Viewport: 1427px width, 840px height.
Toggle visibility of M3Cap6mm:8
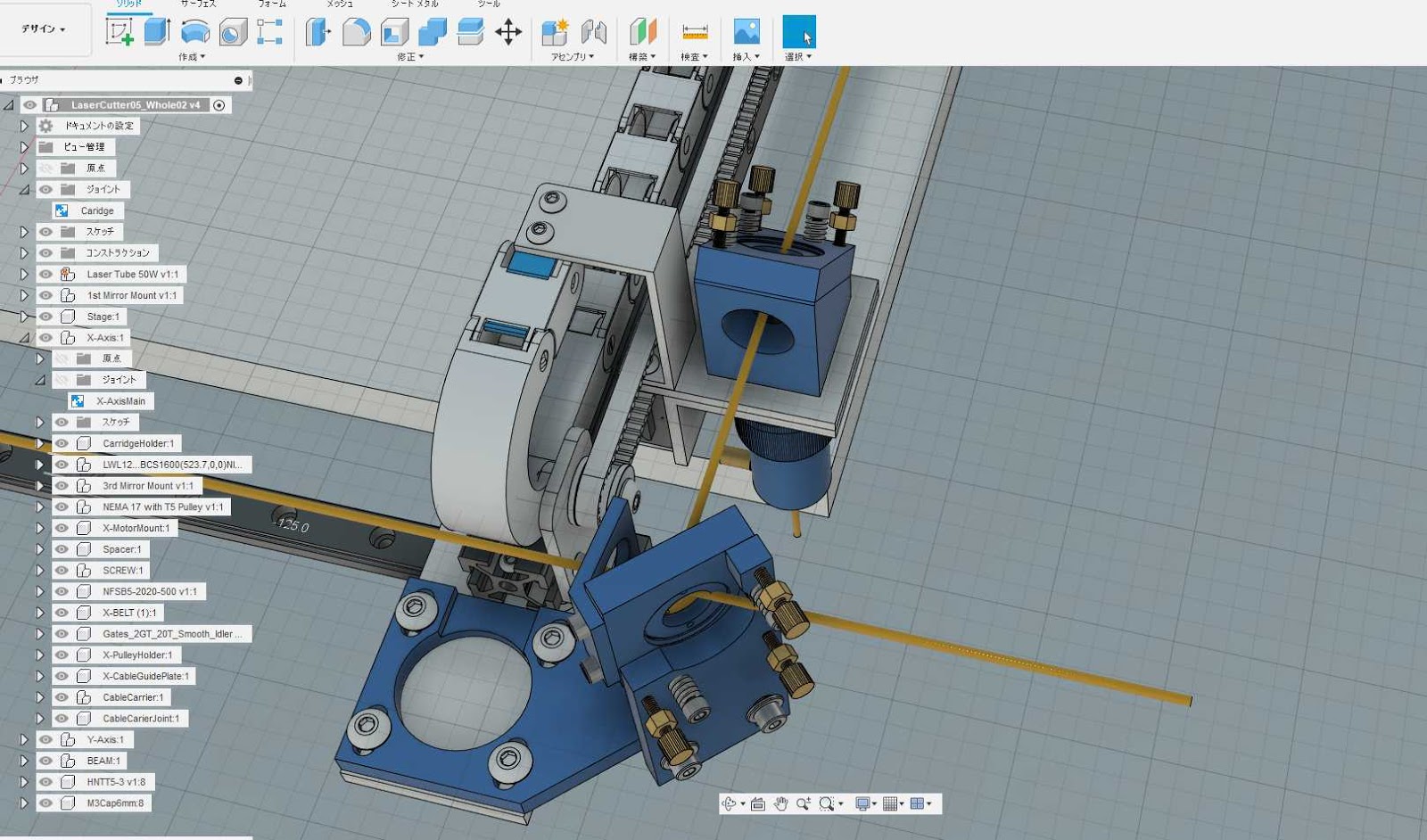click(45, 803)
